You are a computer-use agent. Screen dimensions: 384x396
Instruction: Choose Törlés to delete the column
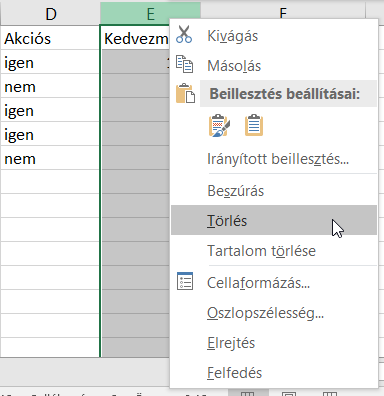click(x=274, y=220)
